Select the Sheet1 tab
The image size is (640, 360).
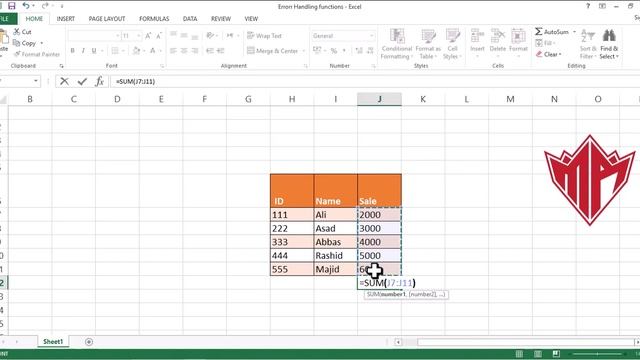pos(53,342)
